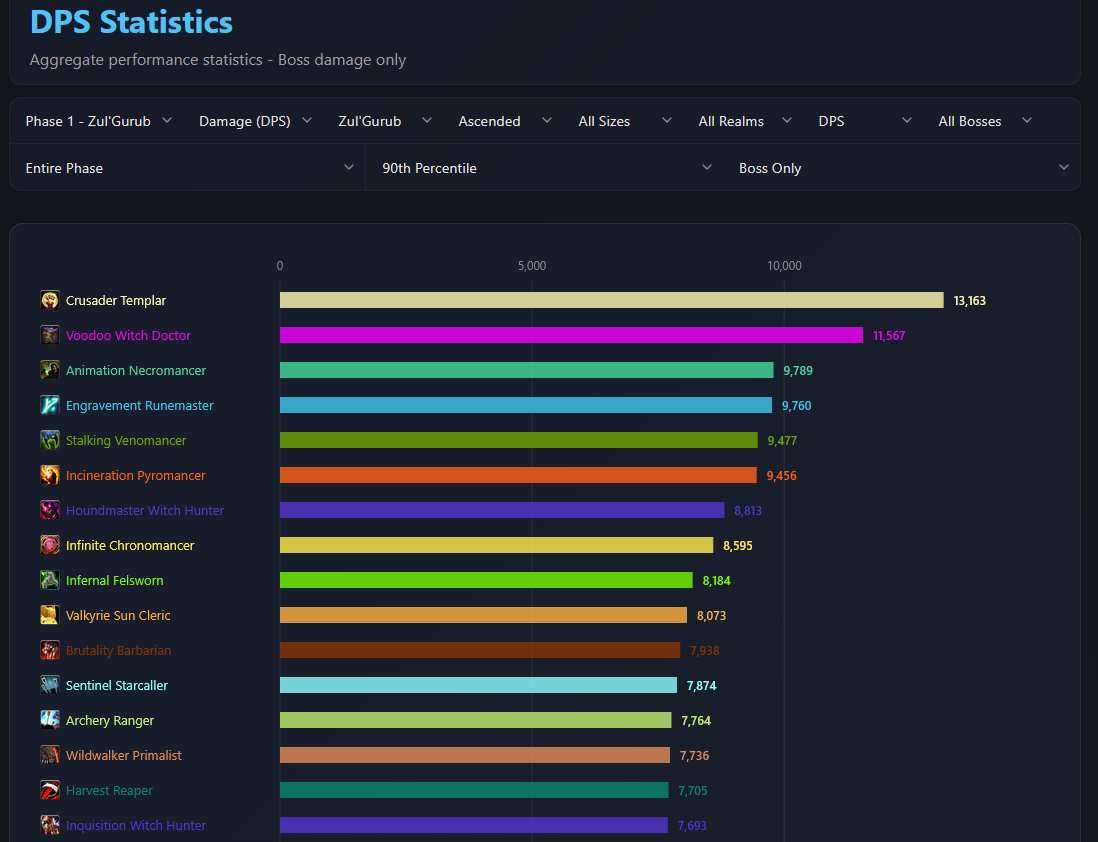Click the Sentinel Starcaller icon
The height and width of the screenshot is (842, 1098).
50,686
